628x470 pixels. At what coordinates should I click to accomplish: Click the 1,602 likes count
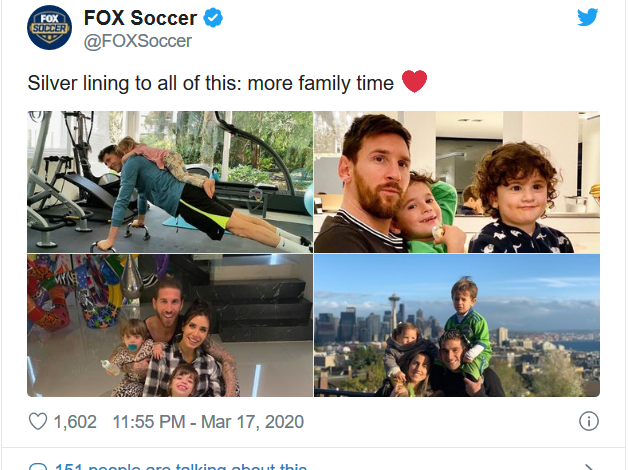(76, 422)
